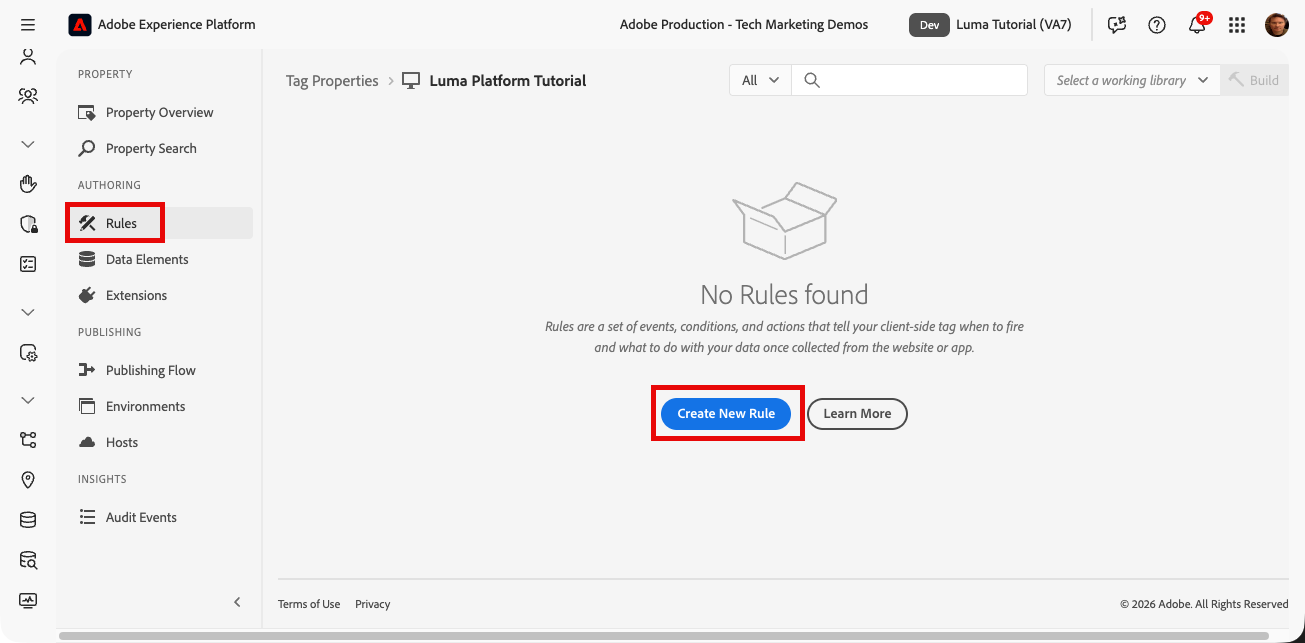This screenshot has width=1305, height=643.
Task: Open Property Overview
Action: (x=159, y=112)
